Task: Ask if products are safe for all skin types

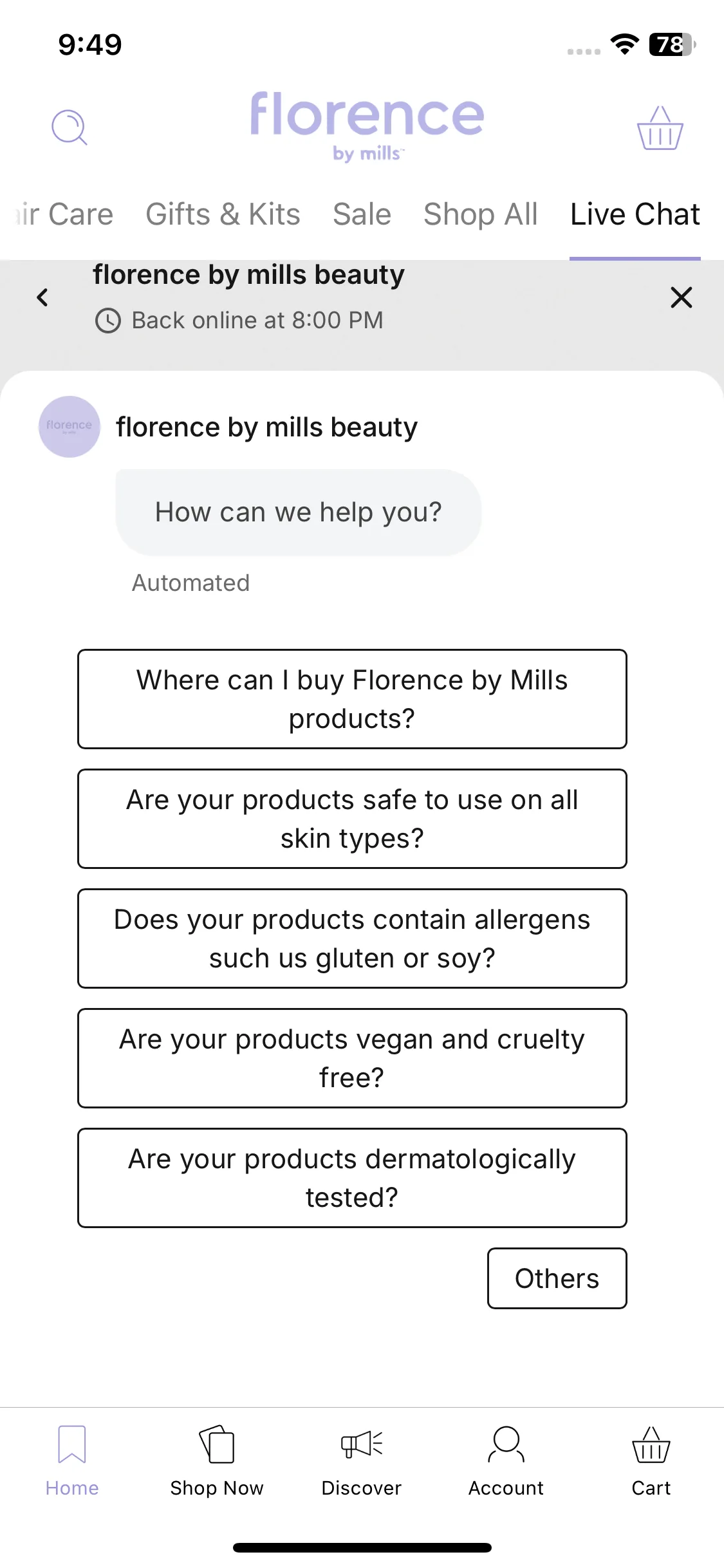Action: [352, 819]
